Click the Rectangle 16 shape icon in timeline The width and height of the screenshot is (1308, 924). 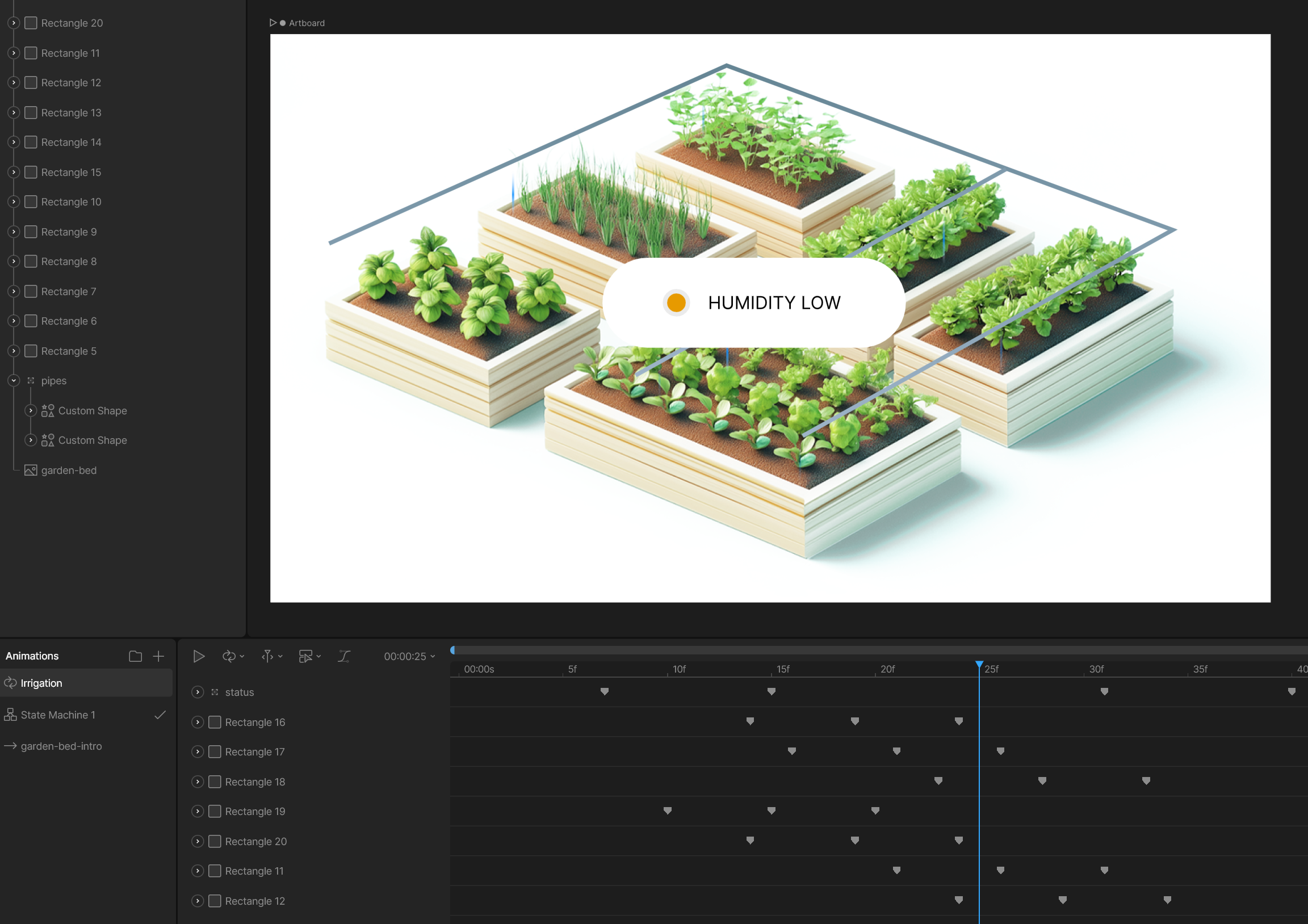click(215, 723)
